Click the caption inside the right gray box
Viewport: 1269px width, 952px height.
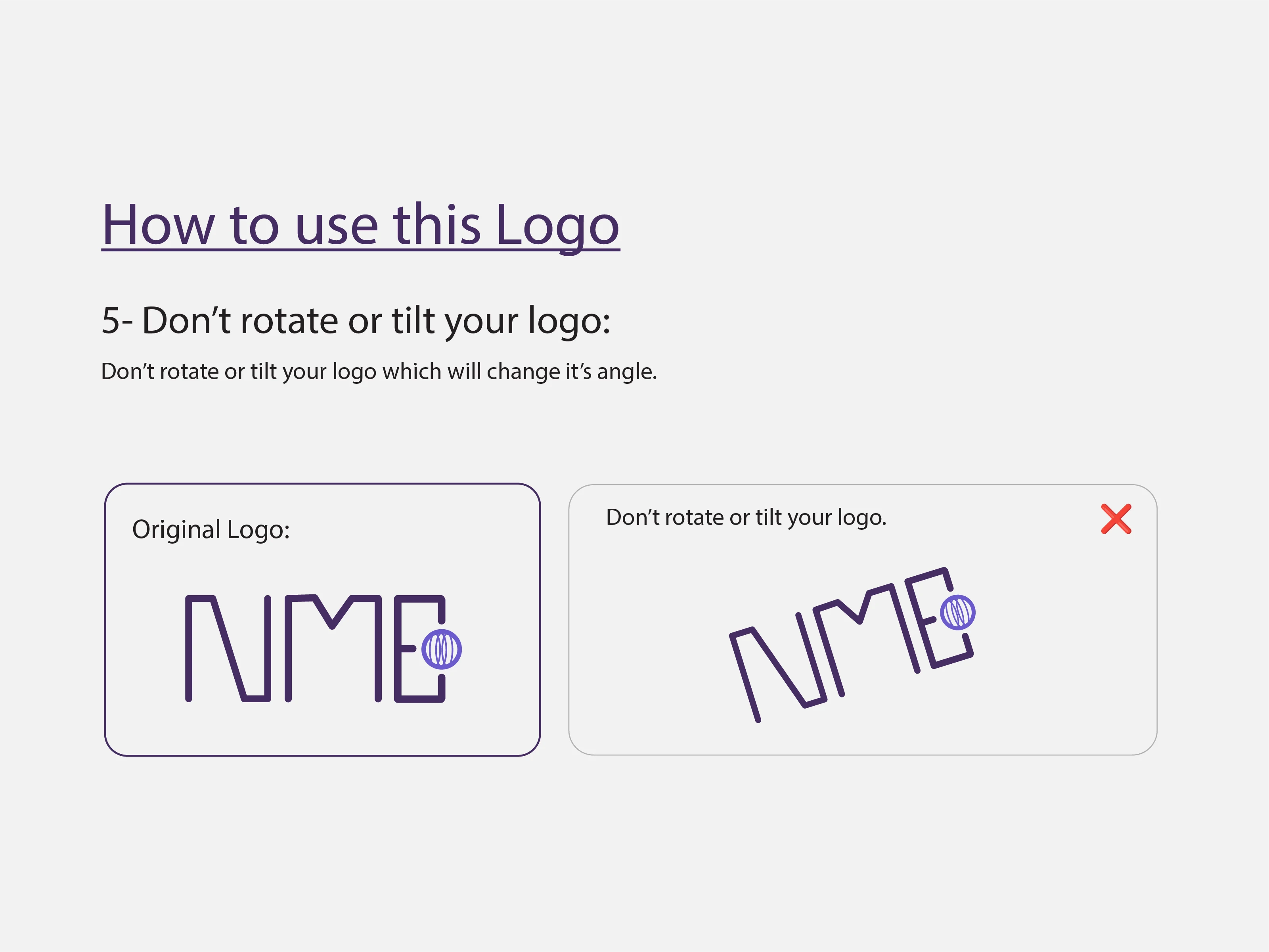tap(746, 517)
